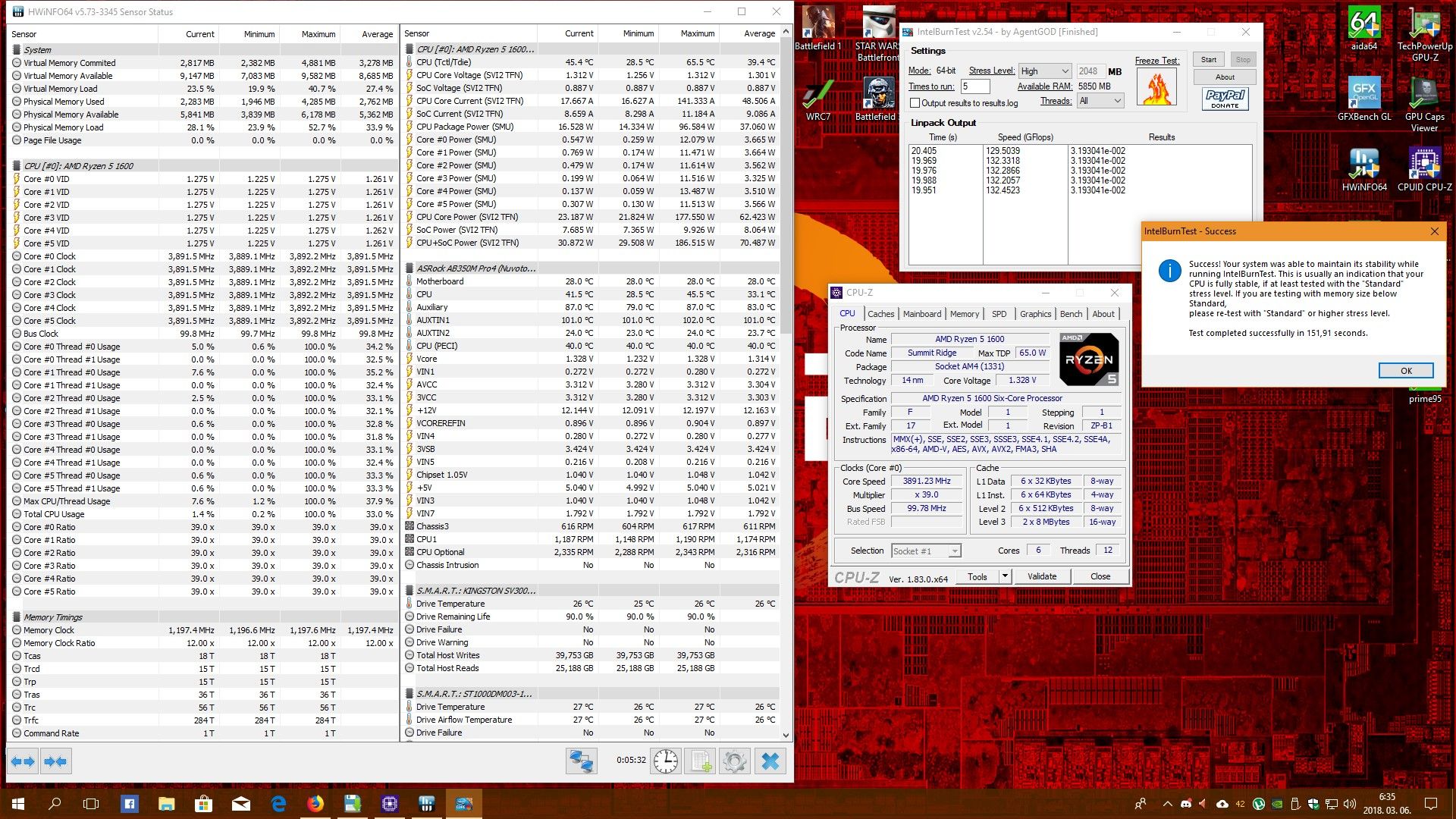Reset HWiNFO sensor timer clock icon
Viewport: 1456px width, 819px height.
coord(666,761)
